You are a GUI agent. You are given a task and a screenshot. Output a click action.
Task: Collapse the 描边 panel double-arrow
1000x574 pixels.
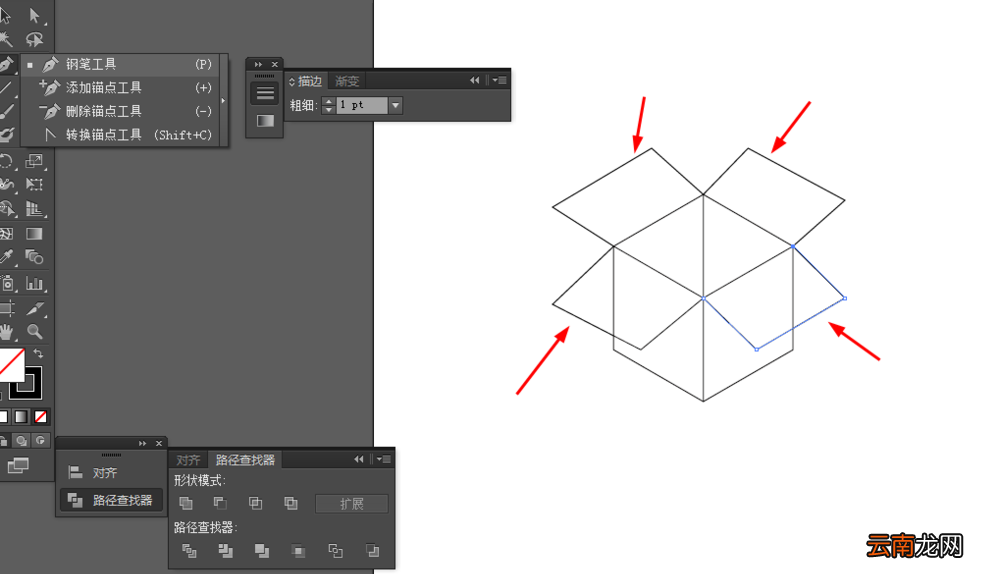point(474,80)
